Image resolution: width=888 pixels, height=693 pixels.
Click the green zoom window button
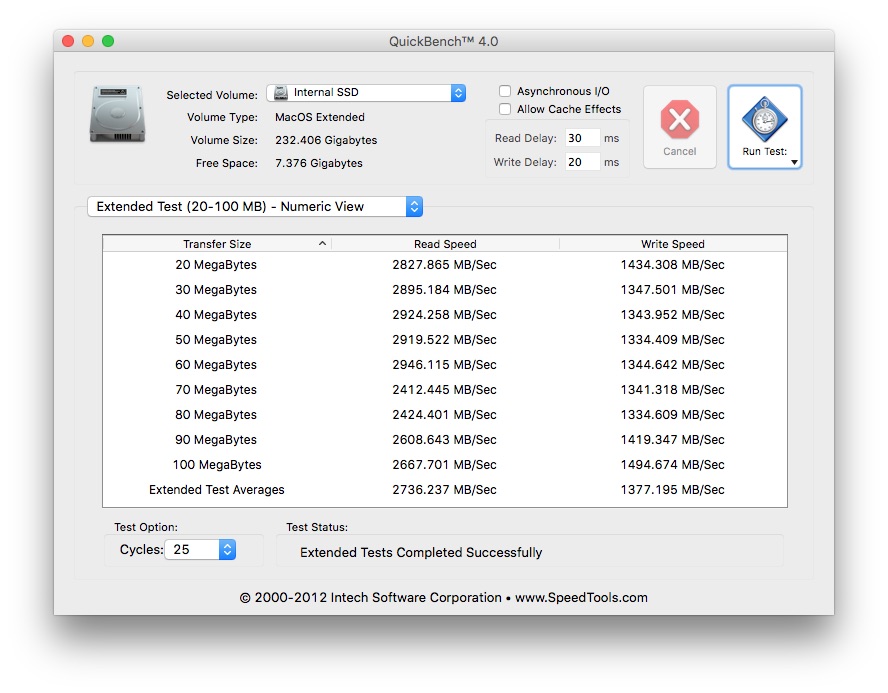[x=108, y=41]
